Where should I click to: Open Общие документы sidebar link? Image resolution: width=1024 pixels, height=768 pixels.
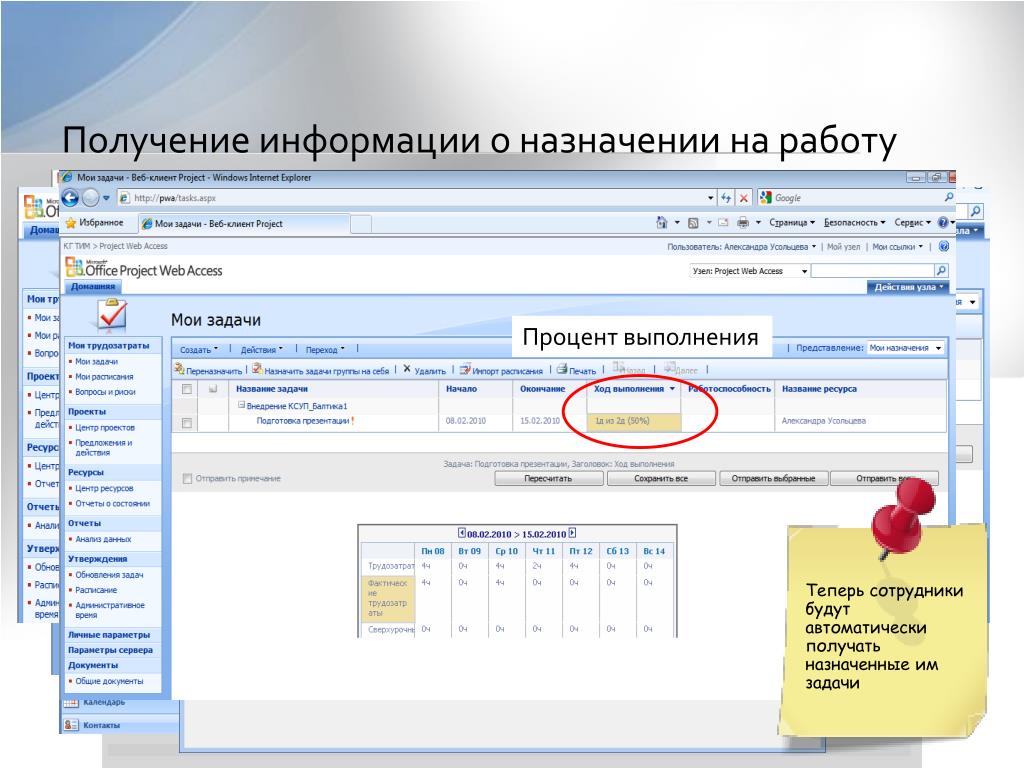(109, 681)
